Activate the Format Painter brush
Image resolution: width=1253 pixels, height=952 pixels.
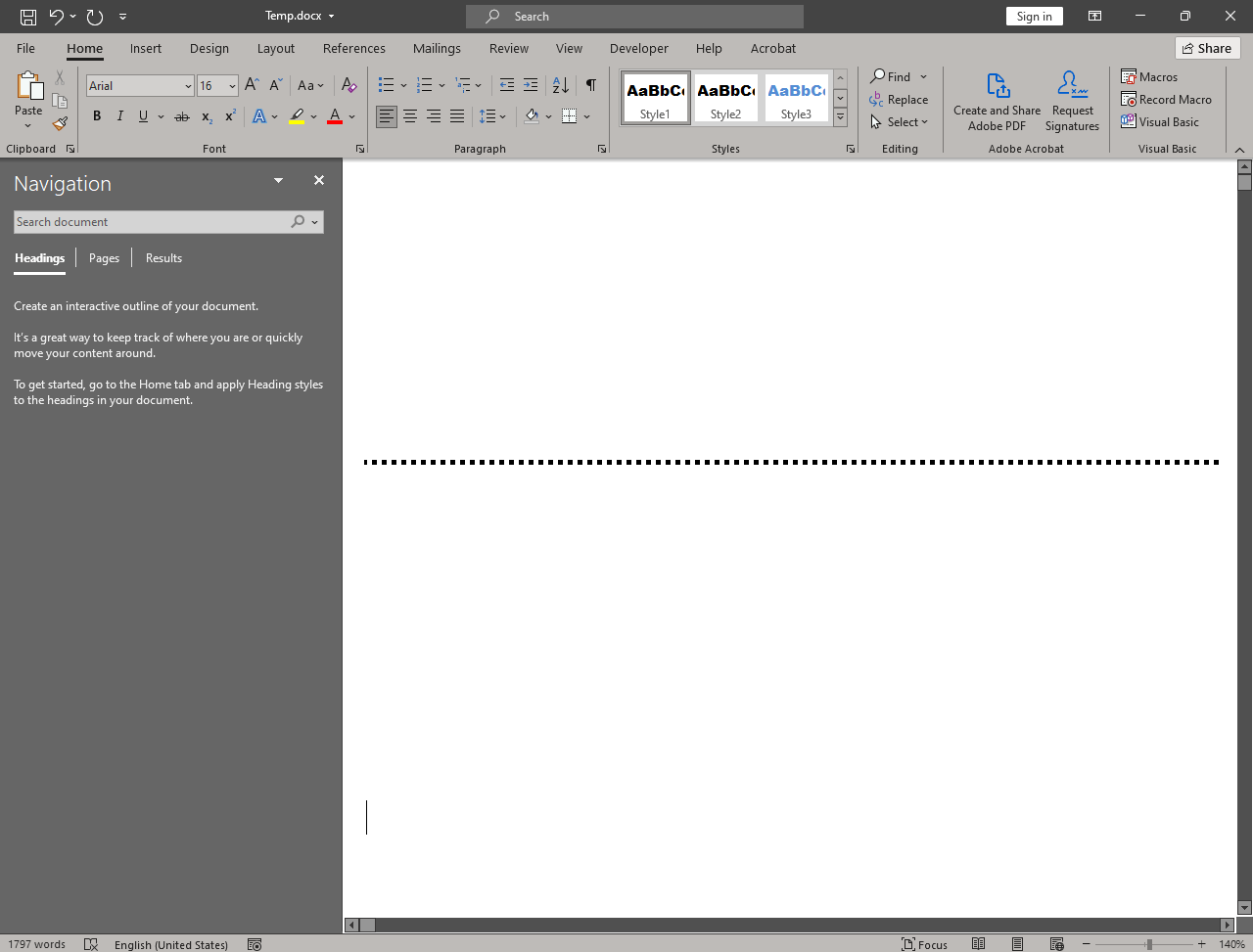click(60, 123)
